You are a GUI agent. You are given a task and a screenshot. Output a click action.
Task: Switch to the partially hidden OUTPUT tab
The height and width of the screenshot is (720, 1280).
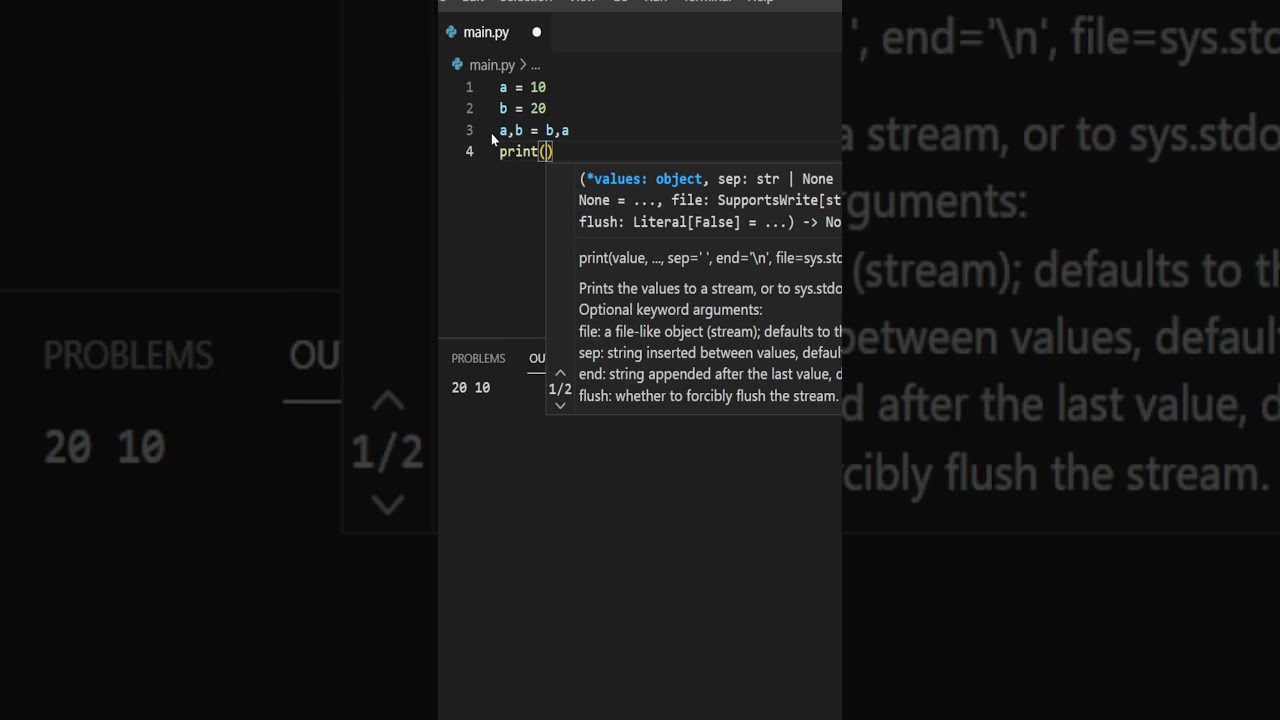pyautogui.click(x=537, y=358)
